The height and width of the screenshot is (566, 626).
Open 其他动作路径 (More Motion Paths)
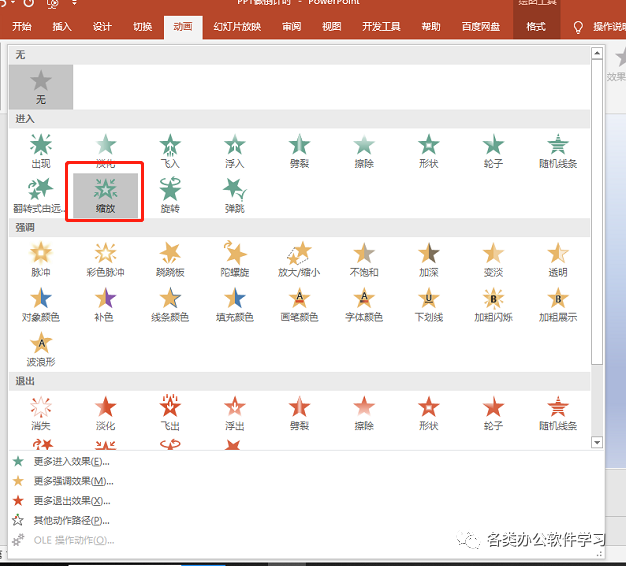(70, 520)
